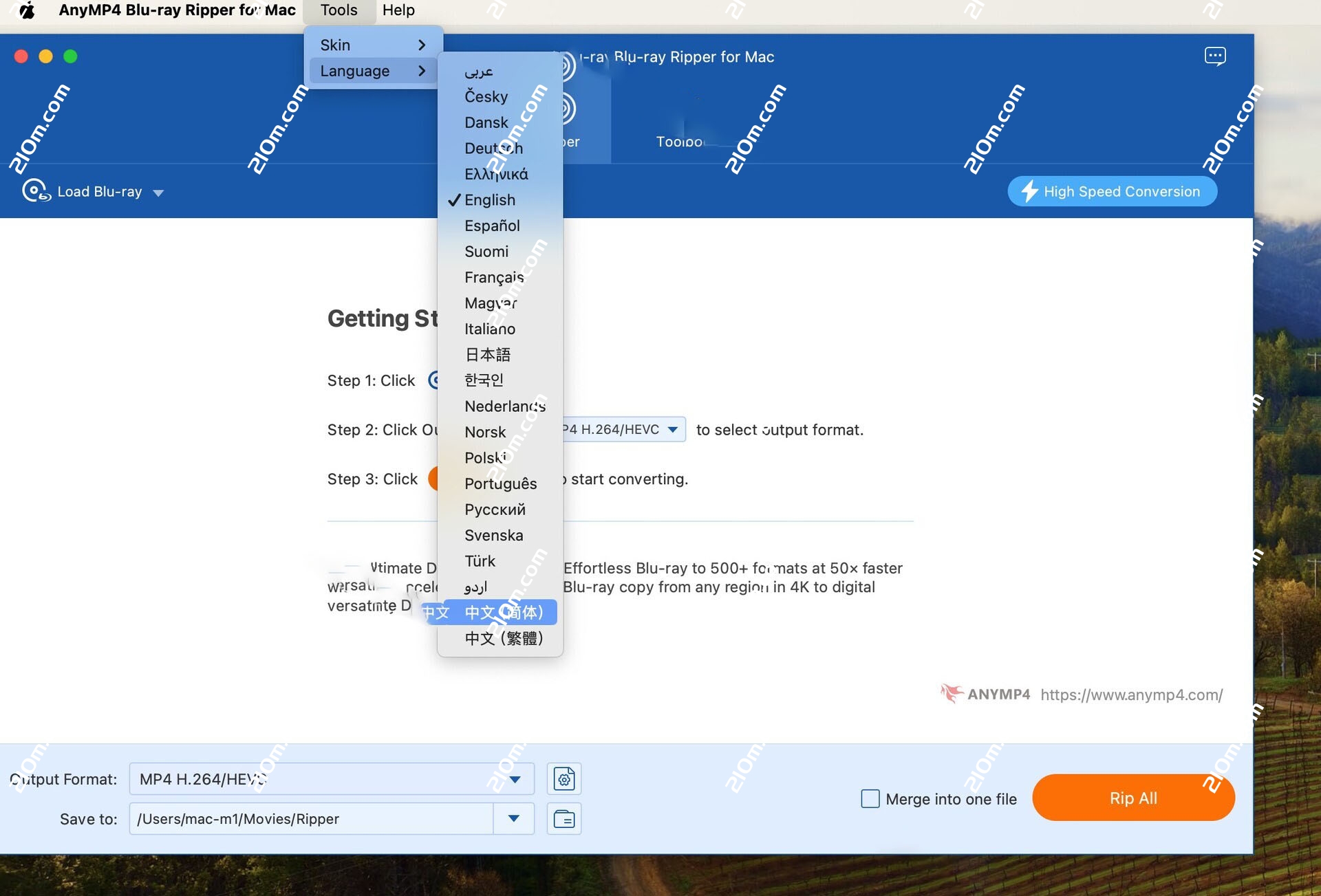Enable the Merge into one file checkbox
This screenshot has width=1321, height=896.
point(870,798)
